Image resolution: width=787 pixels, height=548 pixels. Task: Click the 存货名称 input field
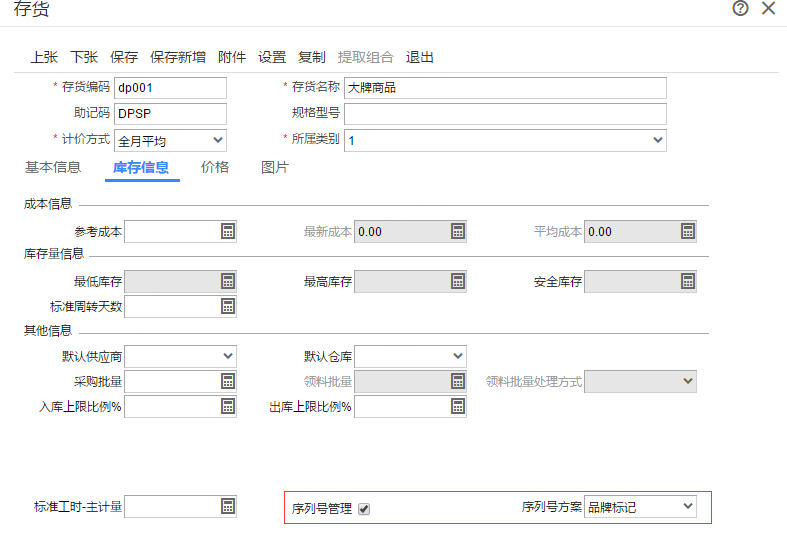(505, 88)
